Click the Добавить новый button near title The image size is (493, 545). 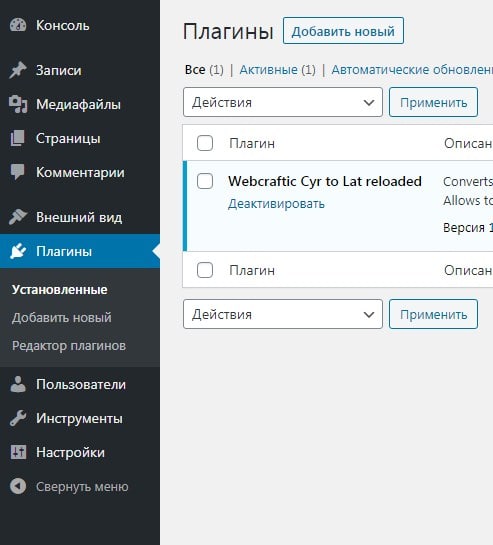click(x=343, y=31)
